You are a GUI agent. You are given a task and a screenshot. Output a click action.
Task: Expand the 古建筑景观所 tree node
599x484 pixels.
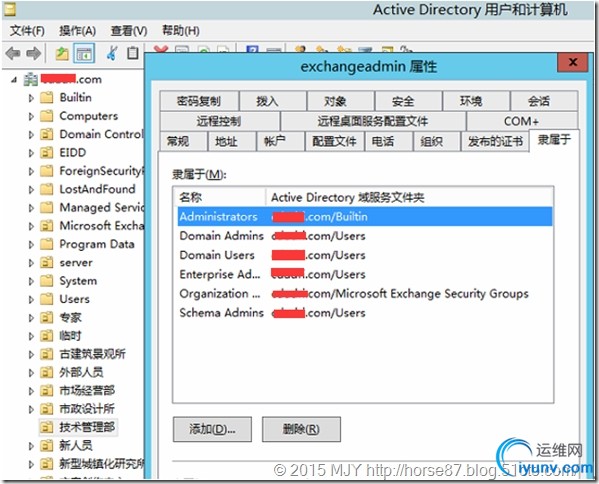[x=31, y=355]
